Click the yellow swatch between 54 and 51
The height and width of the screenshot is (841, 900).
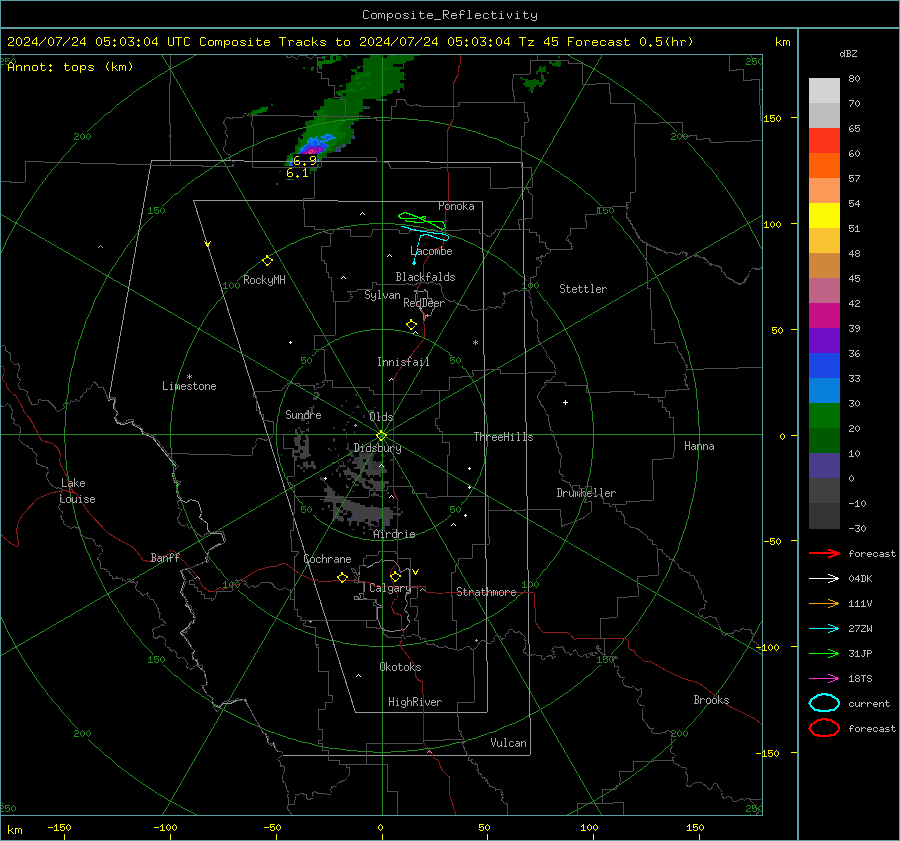[x=824, y=216]
